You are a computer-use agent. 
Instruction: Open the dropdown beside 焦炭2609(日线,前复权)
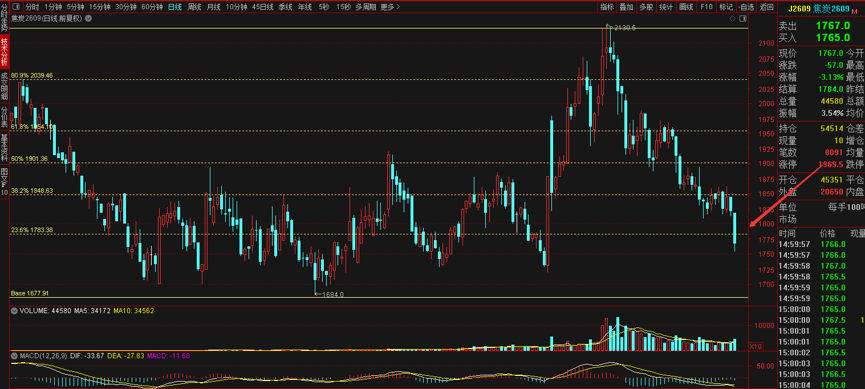pyautogui.click(x=89, y=18)
